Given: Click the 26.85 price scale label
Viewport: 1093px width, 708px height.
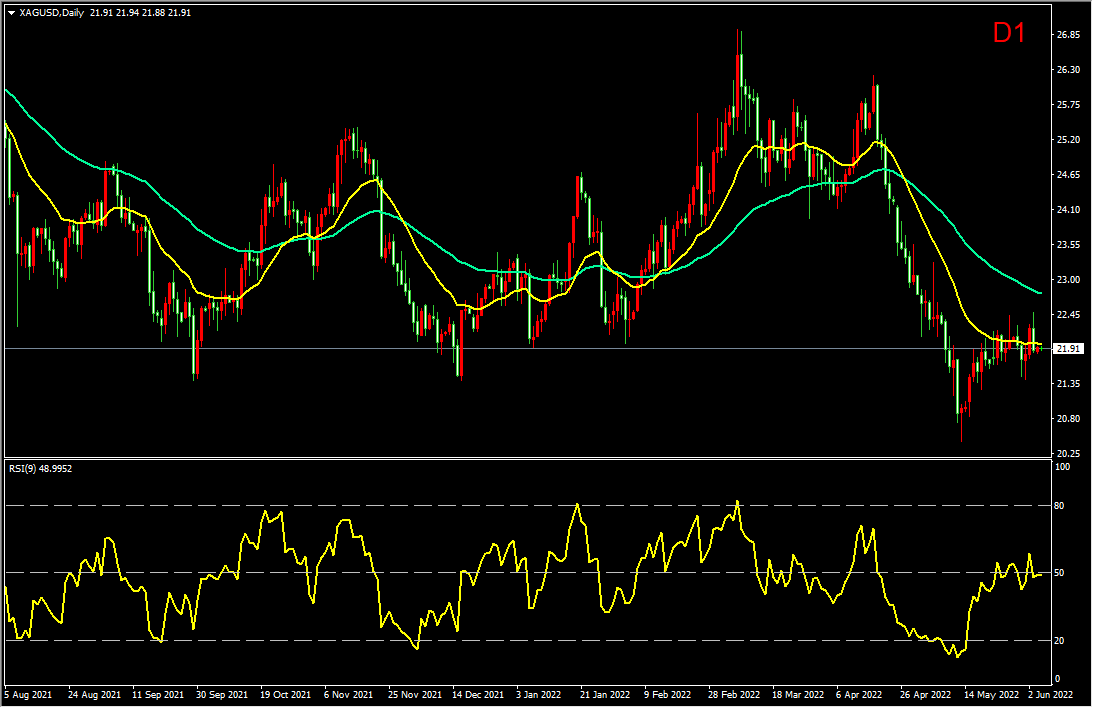Looking at the screenshot, I should 1069,35.
